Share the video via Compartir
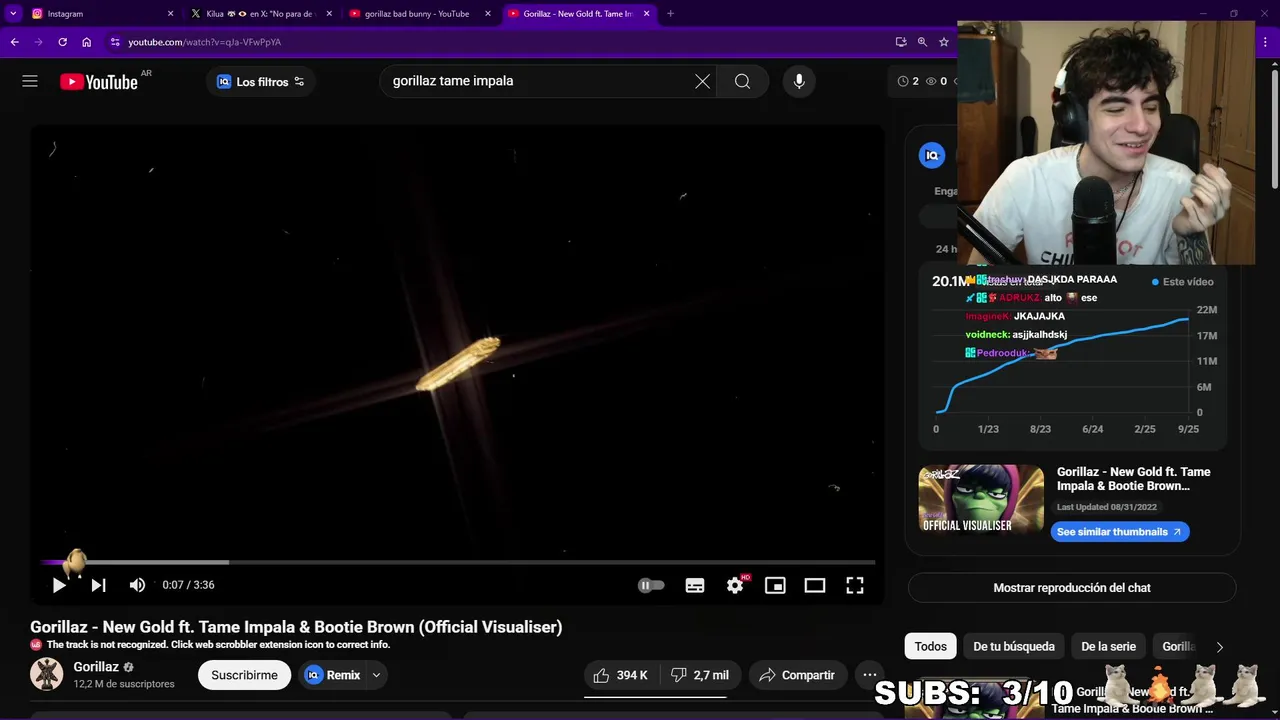This screenshot has width=1280, height=720. pos(797,675)
